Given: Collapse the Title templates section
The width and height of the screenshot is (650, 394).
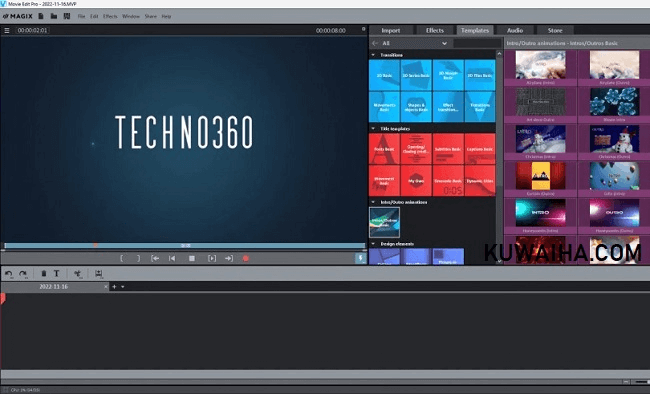Looking at the screenshot, I should click(x=373, y=129).
